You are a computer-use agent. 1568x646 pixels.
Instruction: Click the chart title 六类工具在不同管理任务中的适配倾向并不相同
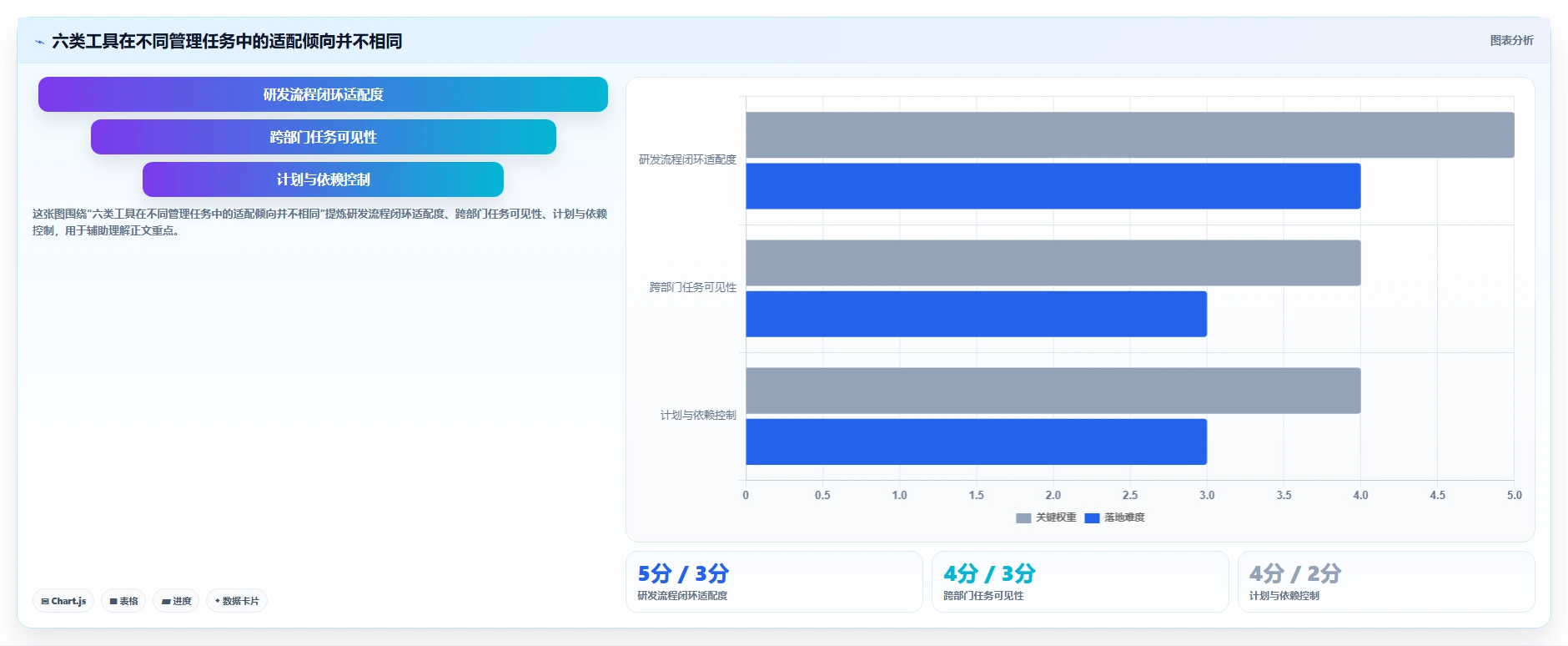(x=227, y=41)
